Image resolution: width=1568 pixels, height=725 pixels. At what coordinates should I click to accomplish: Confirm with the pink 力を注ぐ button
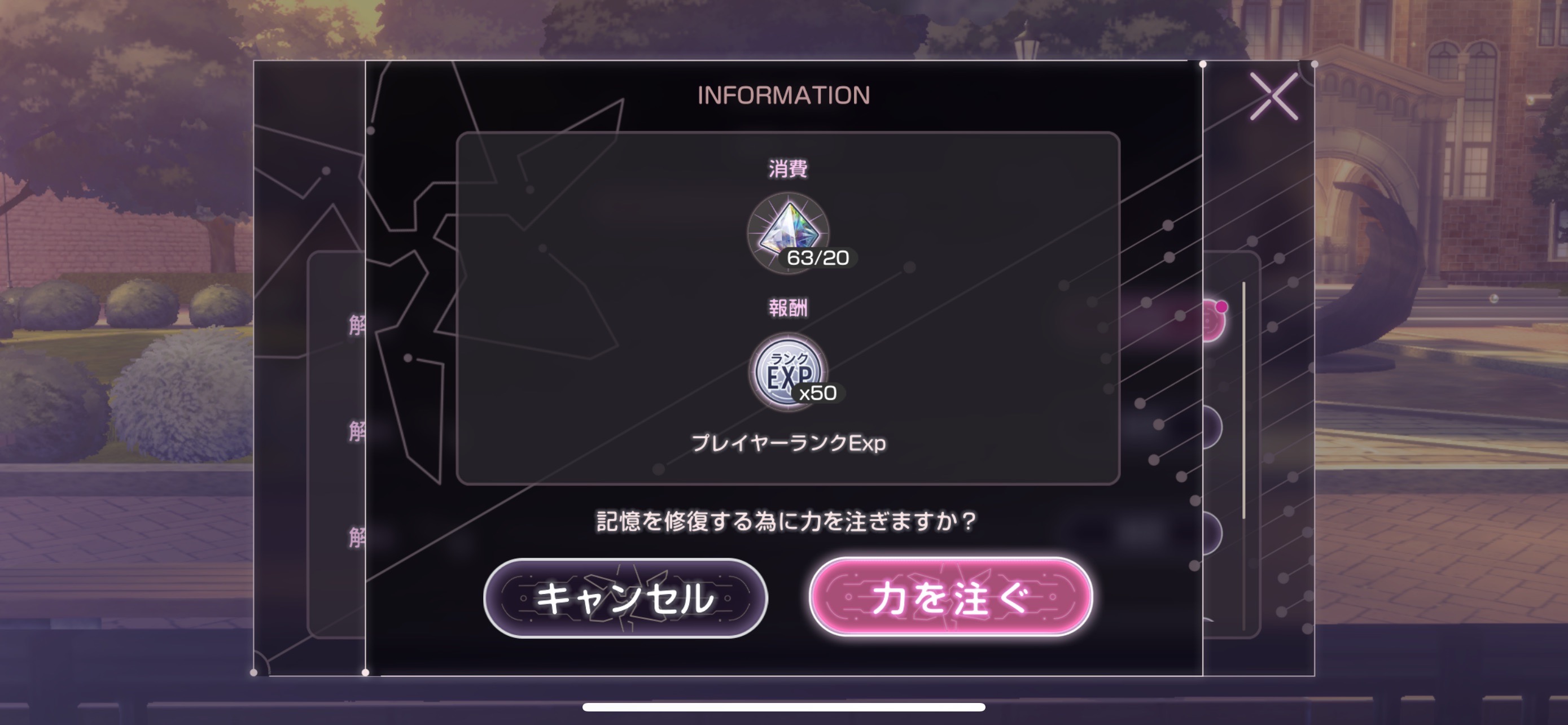950,597
